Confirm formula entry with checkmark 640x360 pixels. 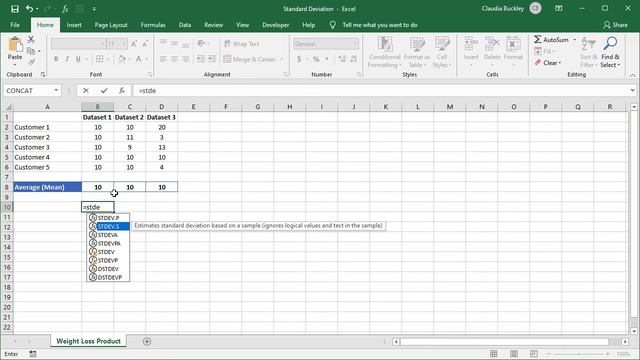pos(104,91)
